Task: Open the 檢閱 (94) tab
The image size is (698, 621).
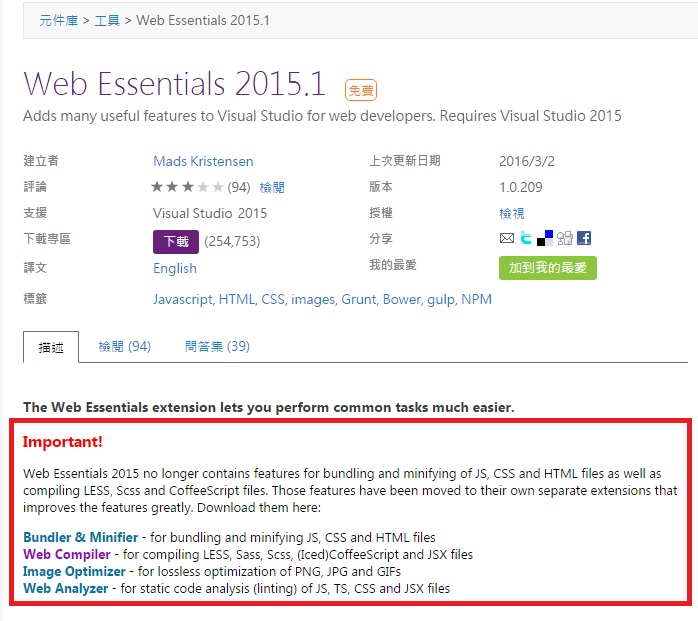Action: (124, 347)
